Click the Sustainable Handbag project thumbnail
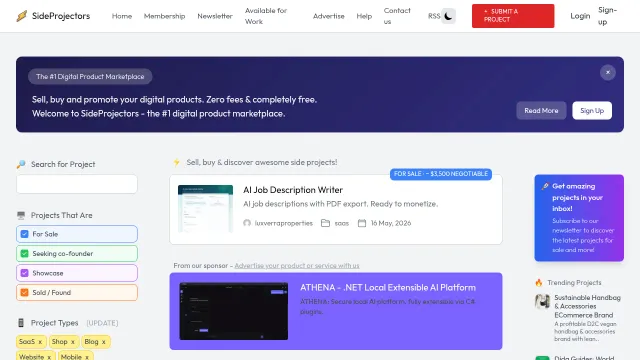Viewport: 640px width, 360px height. pos(542,301)
